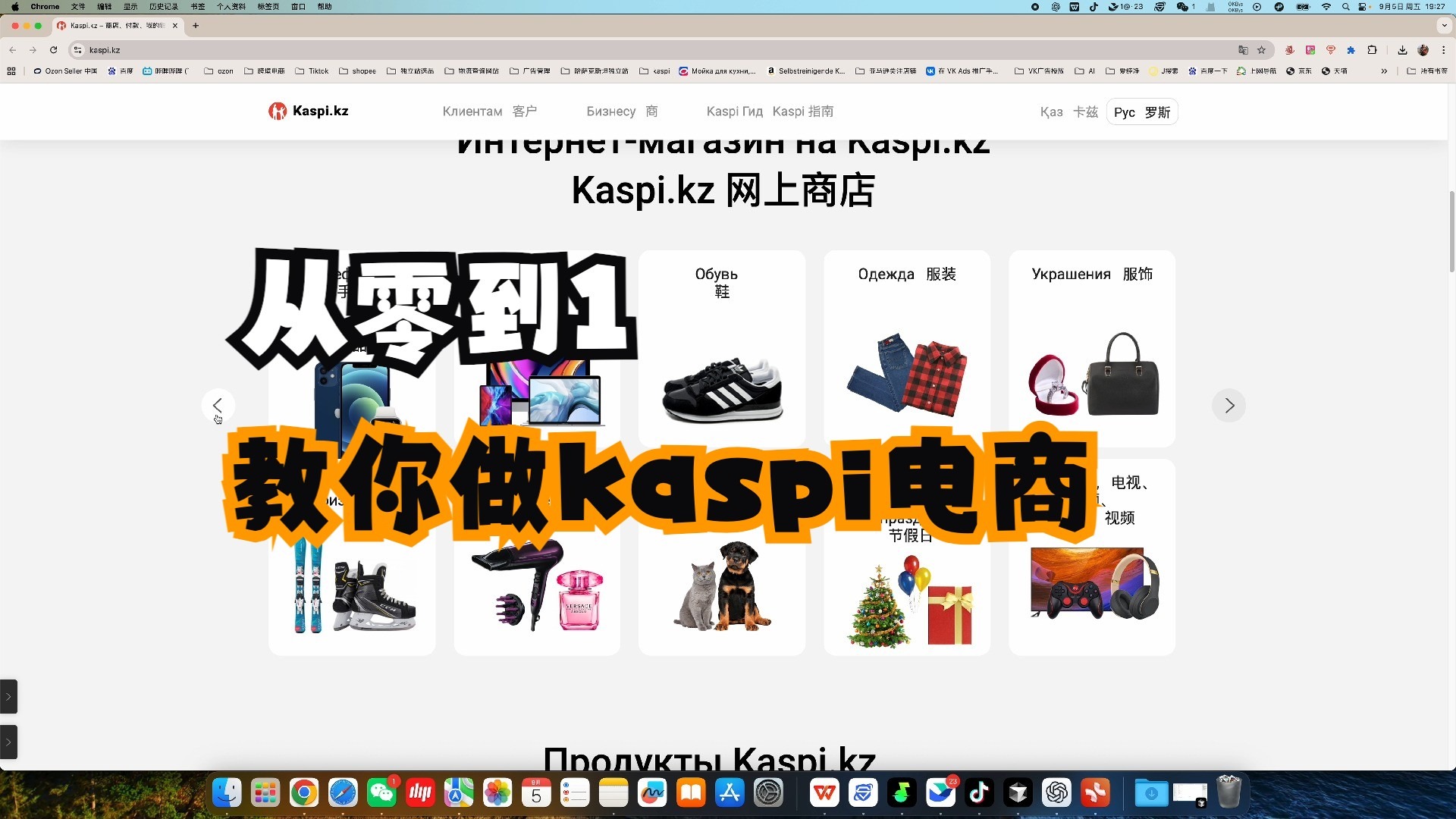Open System Settings from the dock
This screenshot has height=819, width=1456.
pos(768,793)
